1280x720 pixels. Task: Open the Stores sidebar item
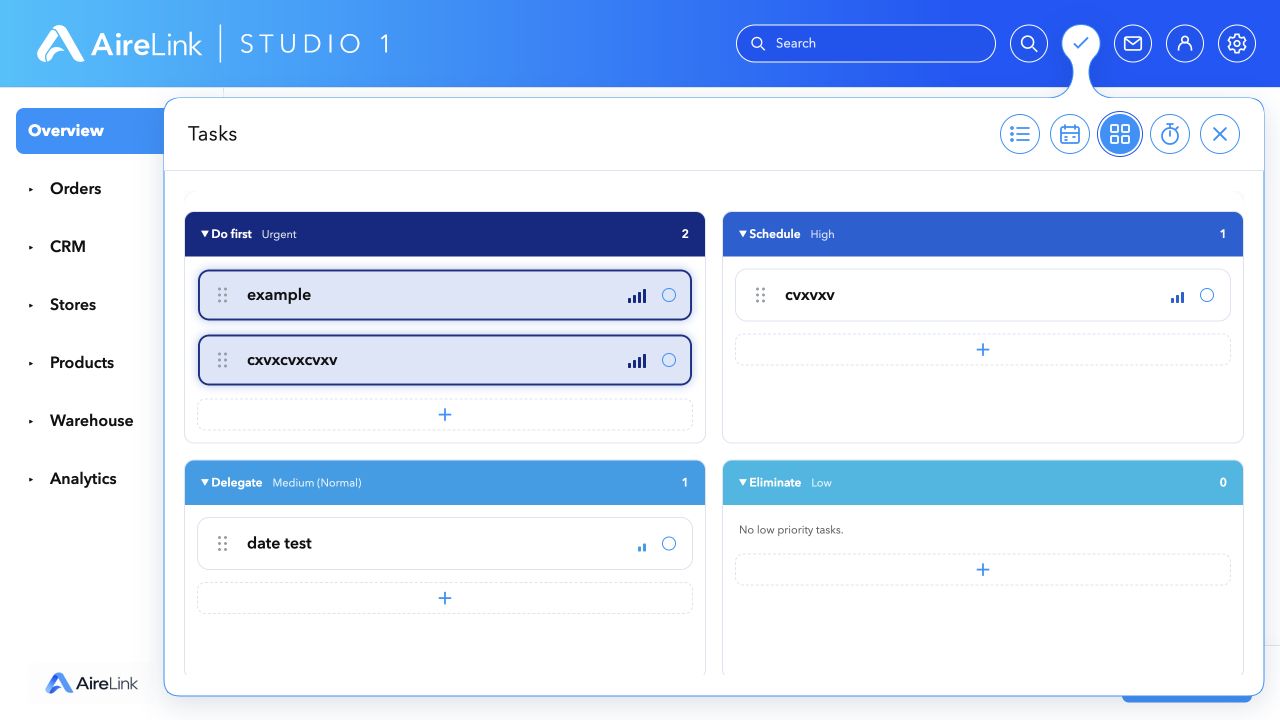(73, 305)
